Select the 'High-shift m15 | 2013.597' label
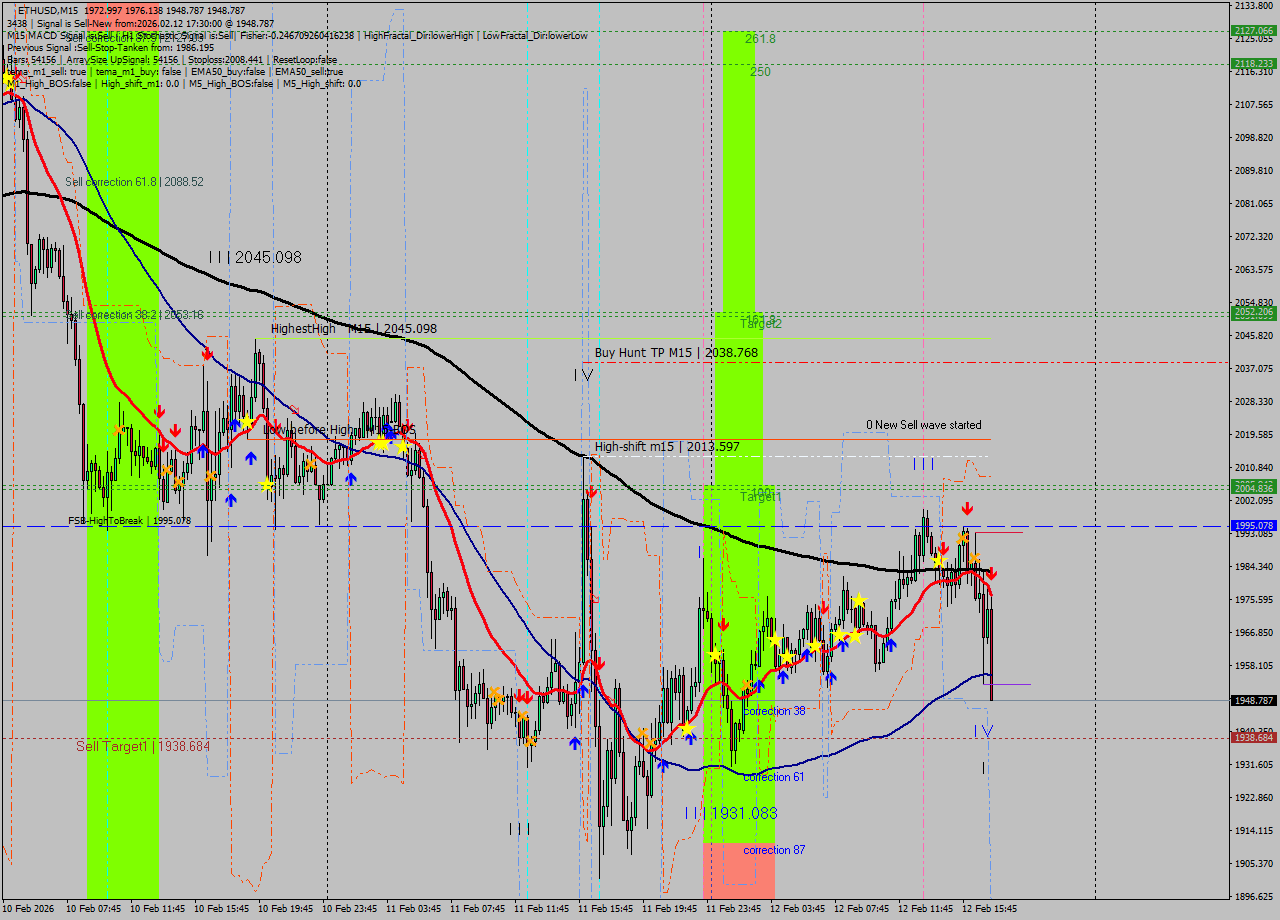Screen dimensions: 1280x920 pyautogui.click(x=667, y=446)
